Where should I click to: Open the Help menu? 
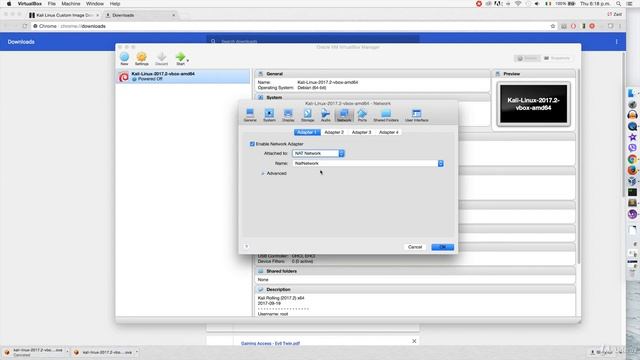(115, 4)
